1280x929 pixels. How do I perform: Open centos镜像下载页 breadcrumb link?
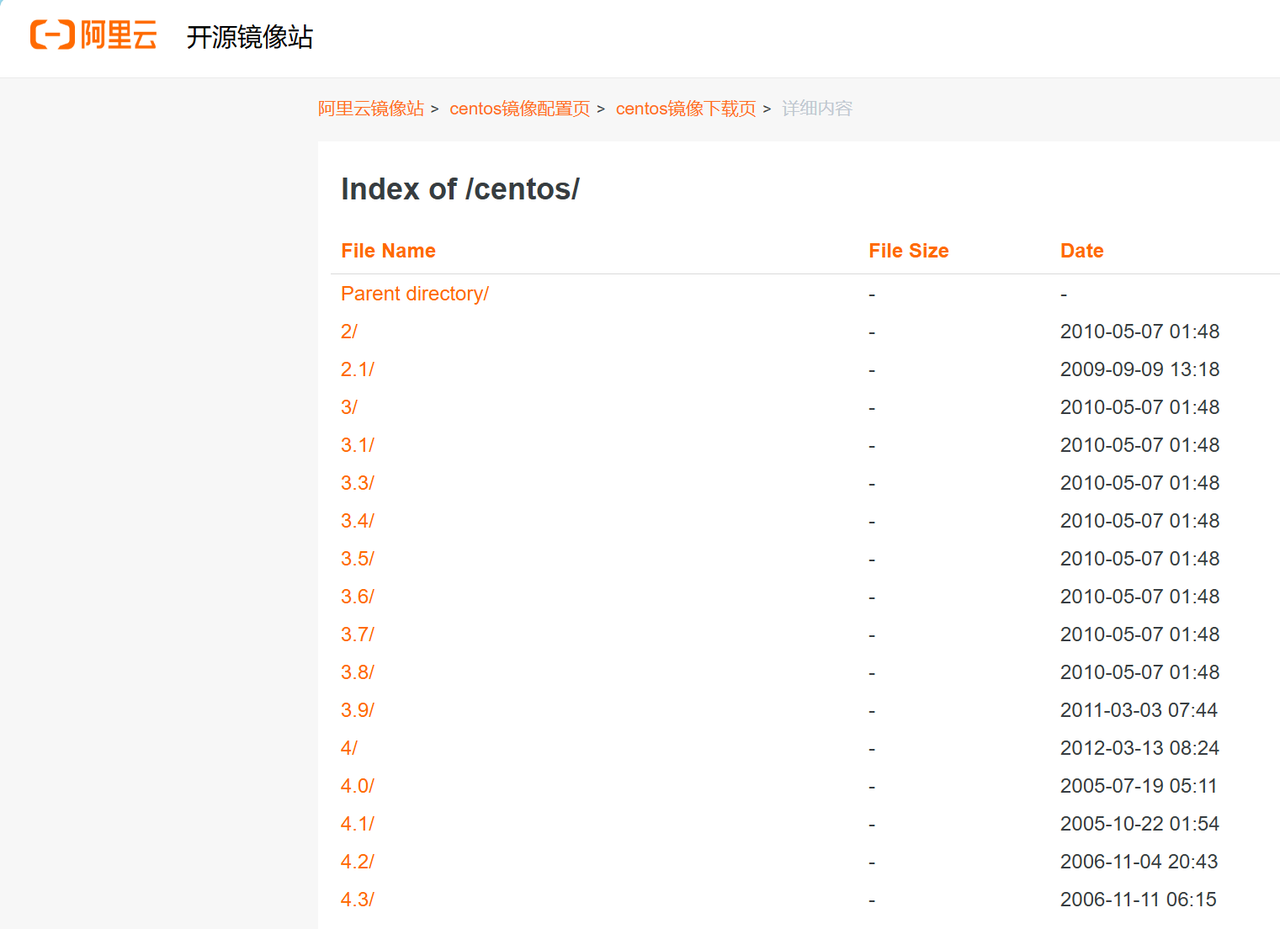(686, 109)
